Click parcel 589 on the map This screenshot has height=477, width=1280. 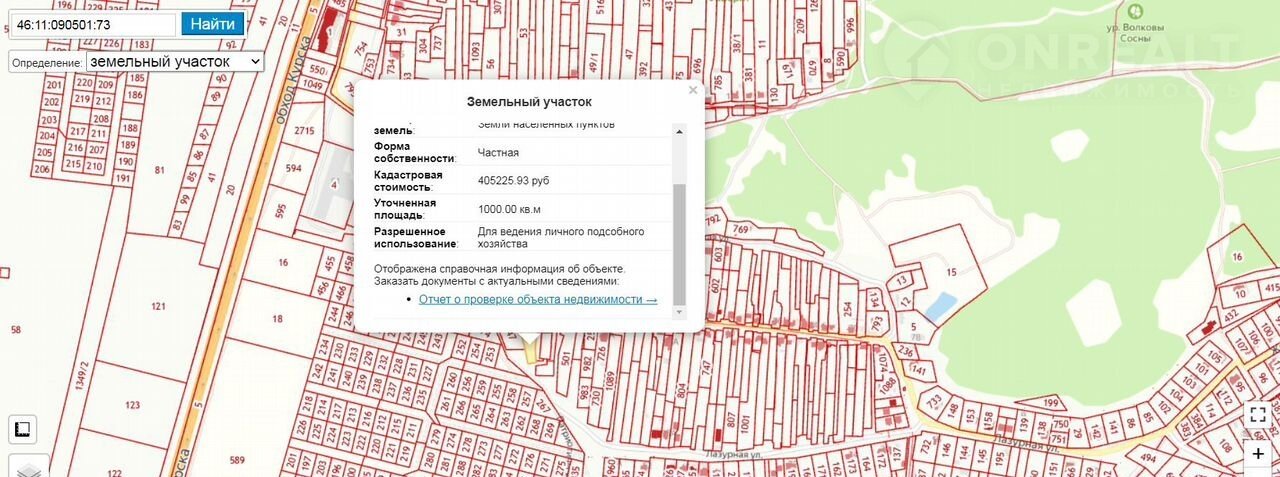point(237,459)
